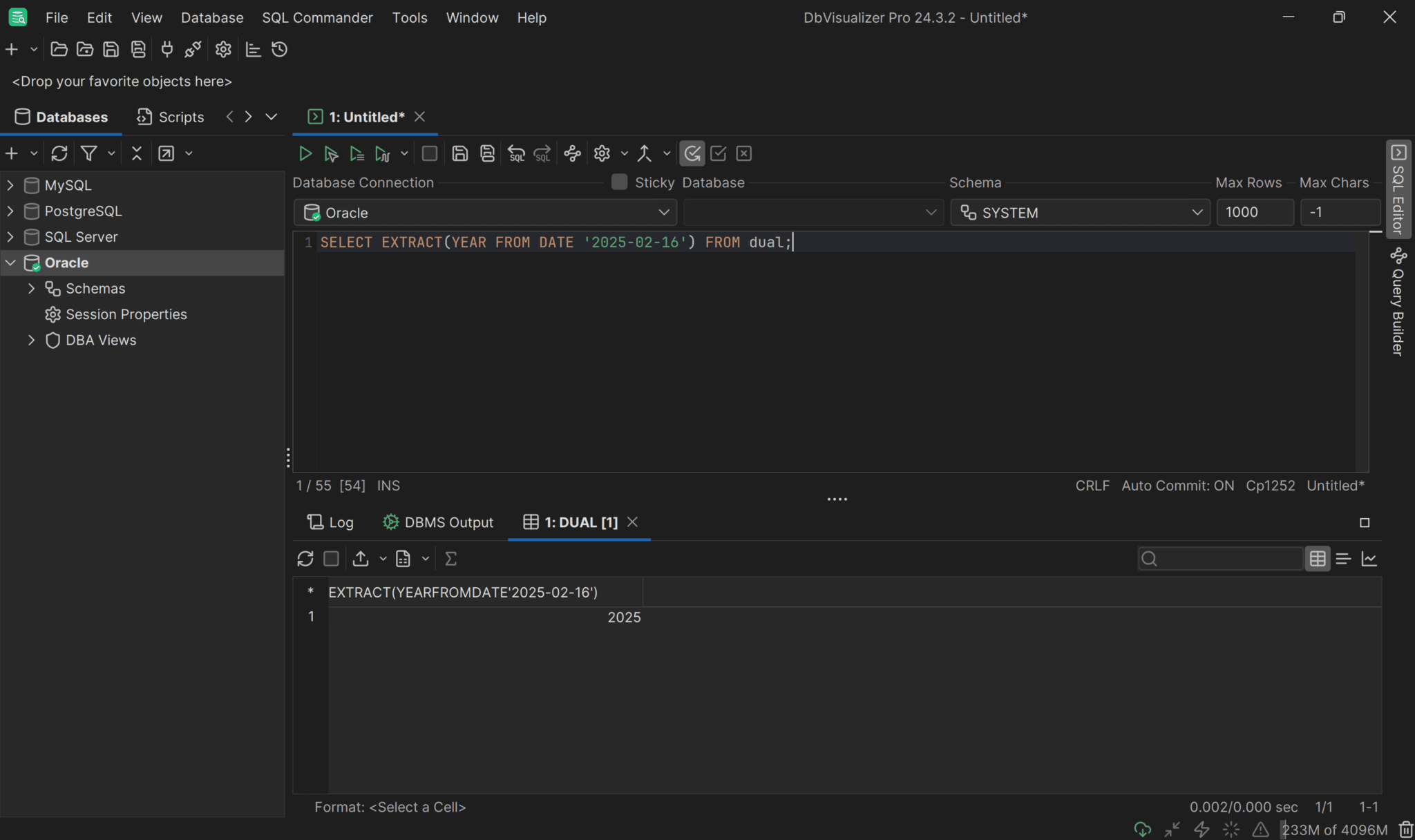This screenshot has width=1415, height=840.
Task: Click the Sigma aggregation icon in results
Action: [450, 559]
